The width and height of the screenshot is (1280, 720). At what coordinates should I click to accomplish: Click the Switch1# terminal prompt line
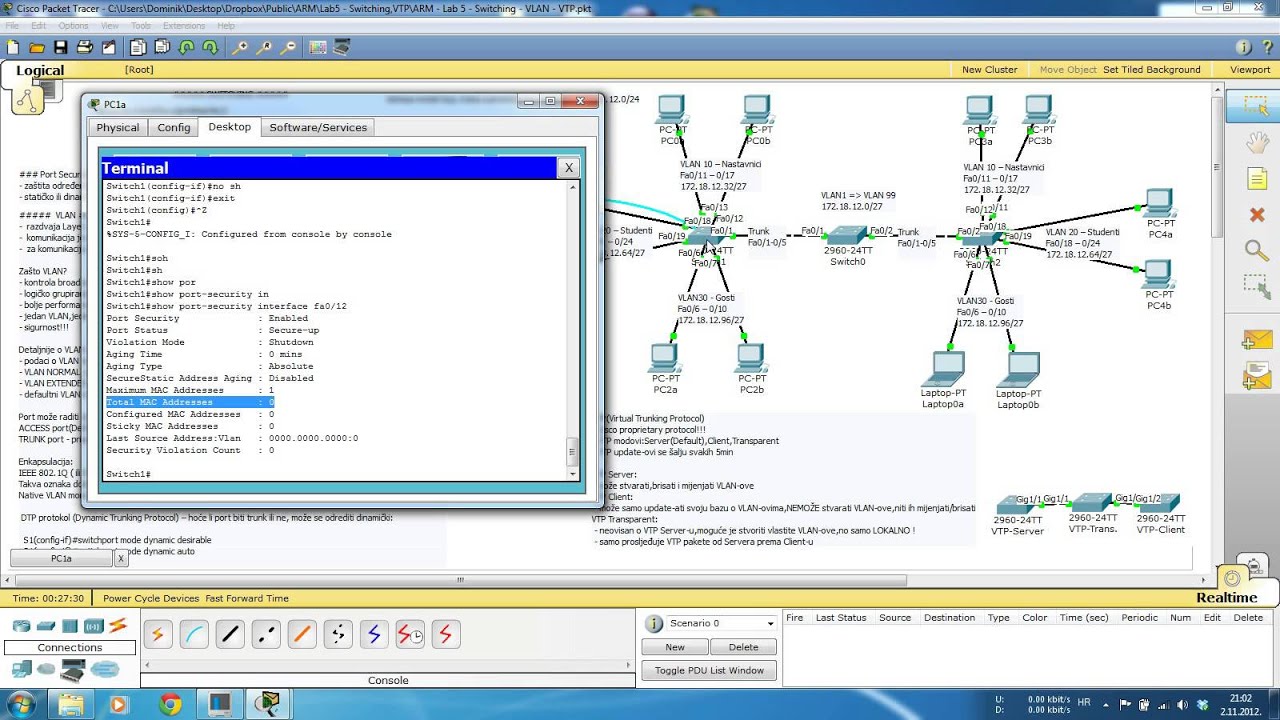pyautogui.click(x=128, y=474)
